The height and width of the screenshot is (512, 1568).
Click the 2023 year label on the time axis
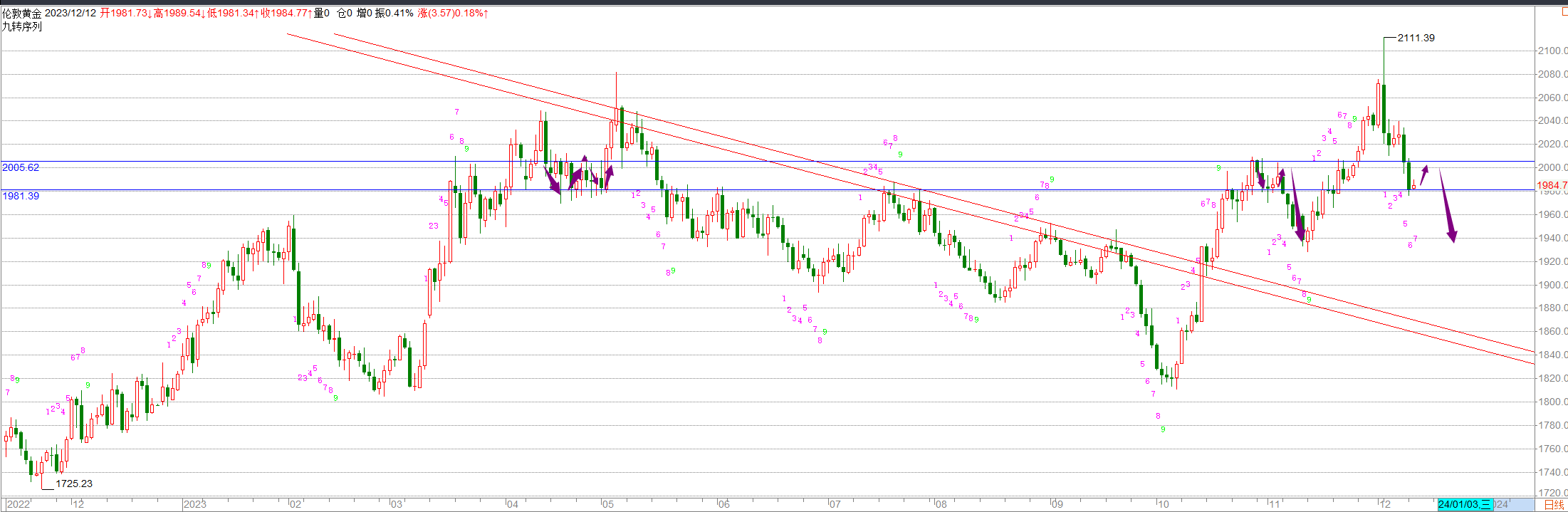194,504
